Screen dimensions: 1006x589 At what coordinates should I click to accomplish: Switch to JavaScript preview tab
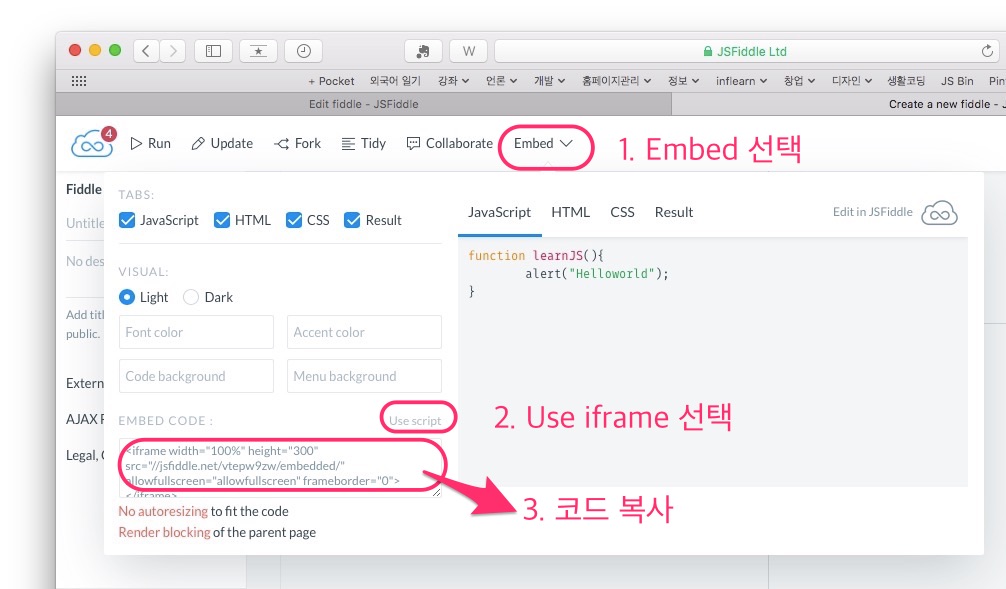[499, 212]
